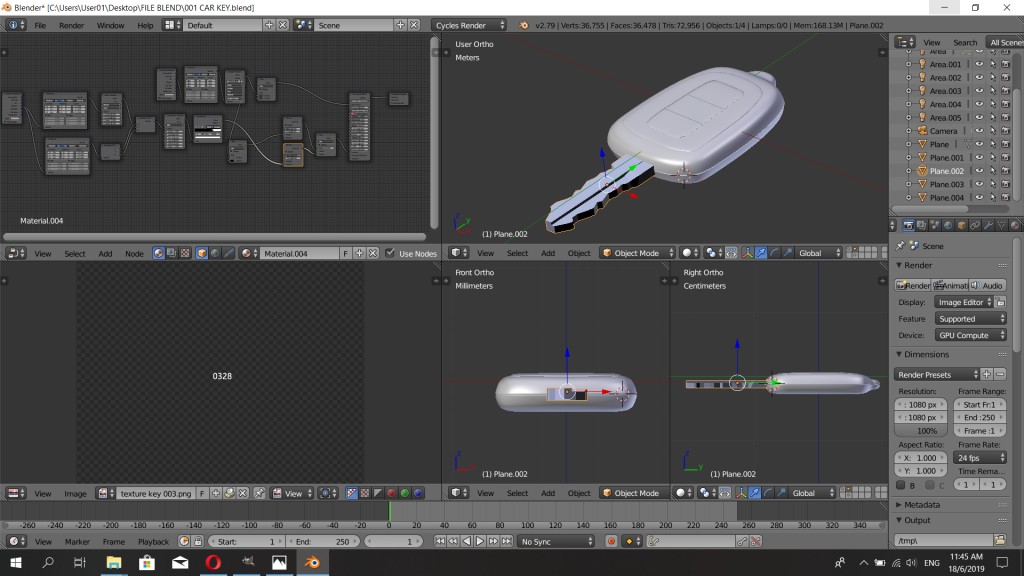Click the Plane.002 mesh icon in Outliner

coord(923,170)
